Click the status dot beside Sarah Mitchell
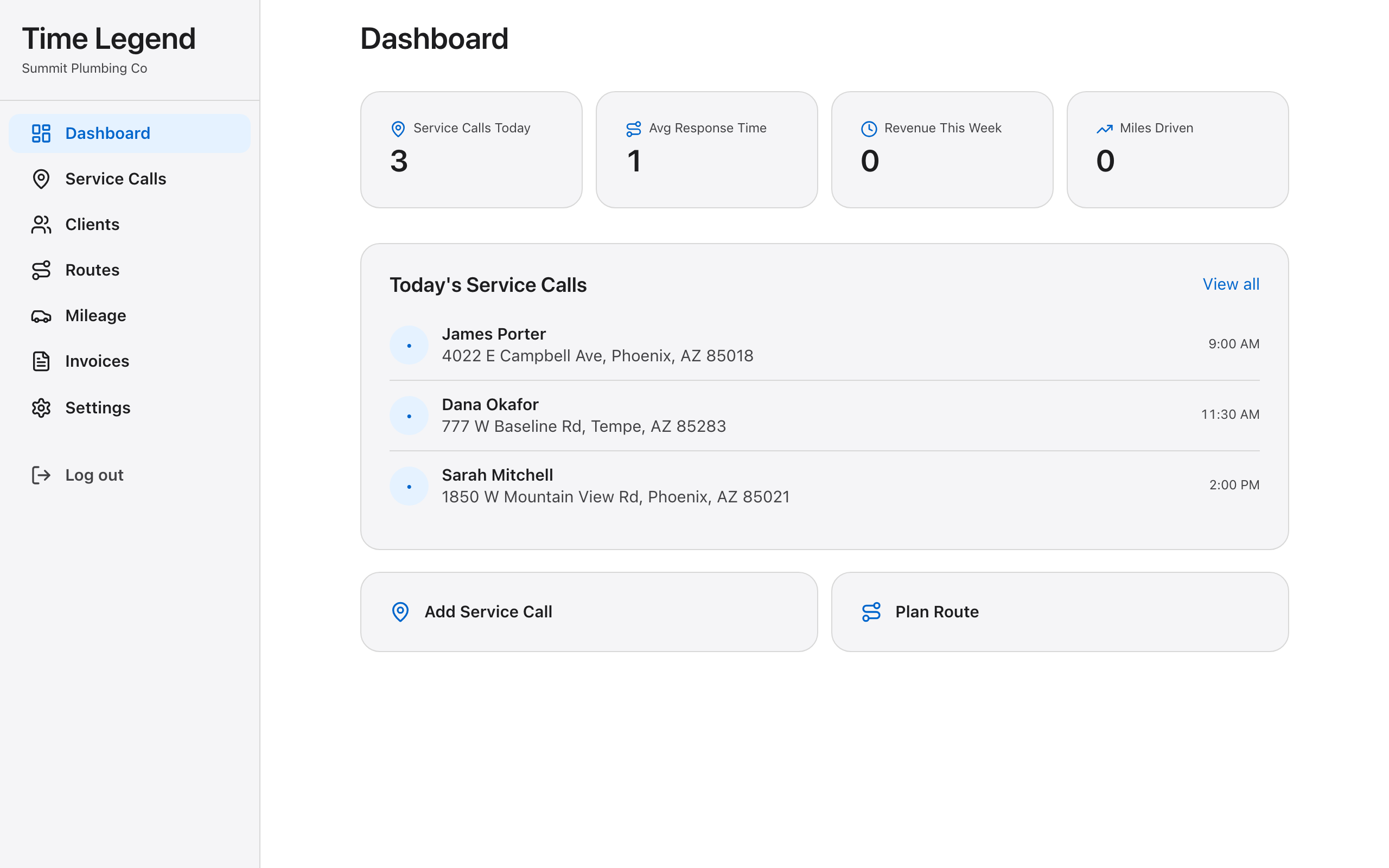Image resolution: width=1389 pixels, height=868 pixels. 409,486
